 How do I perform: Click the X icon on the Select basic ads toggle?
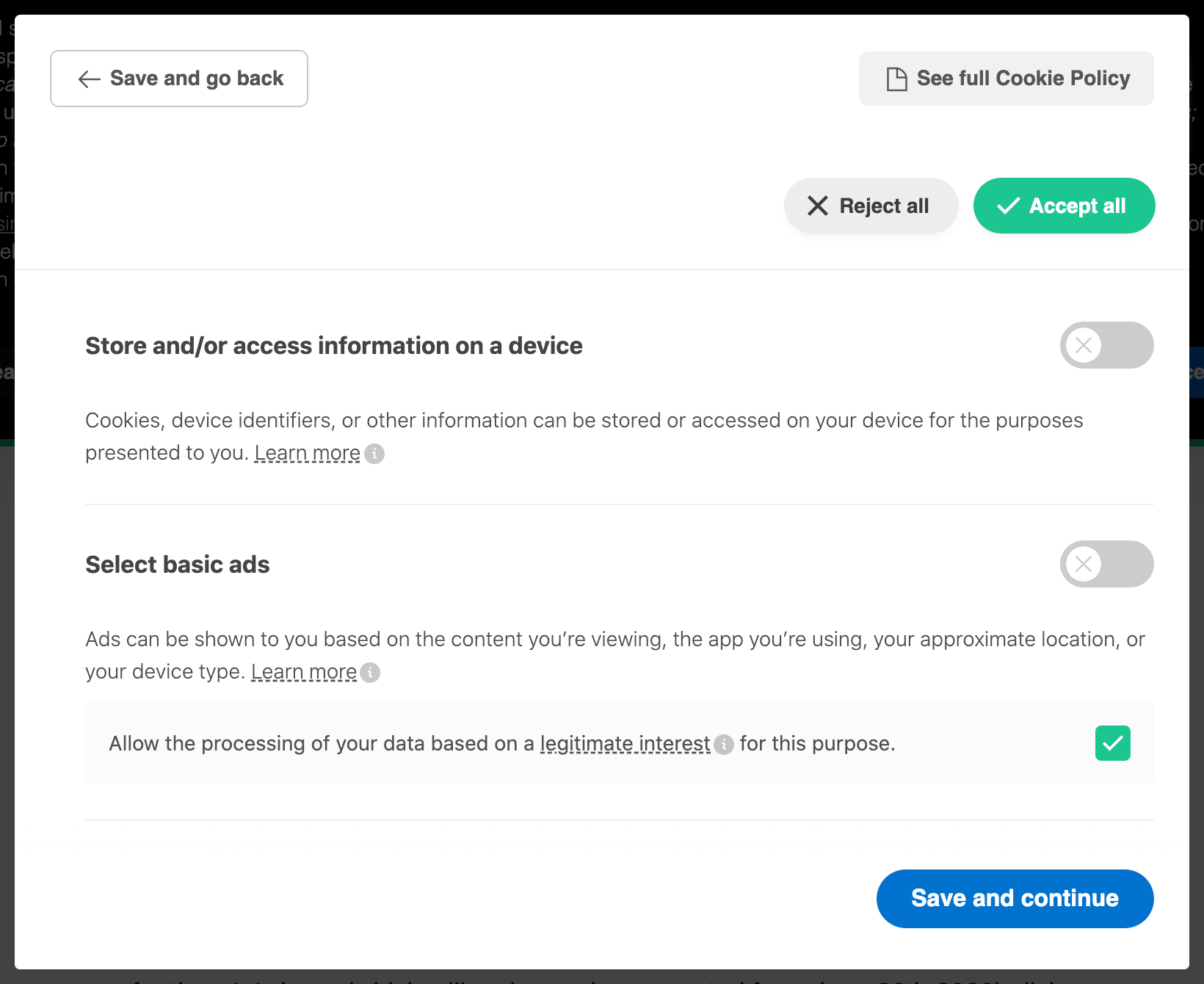pyautogui.click(x=1084, y=564)
